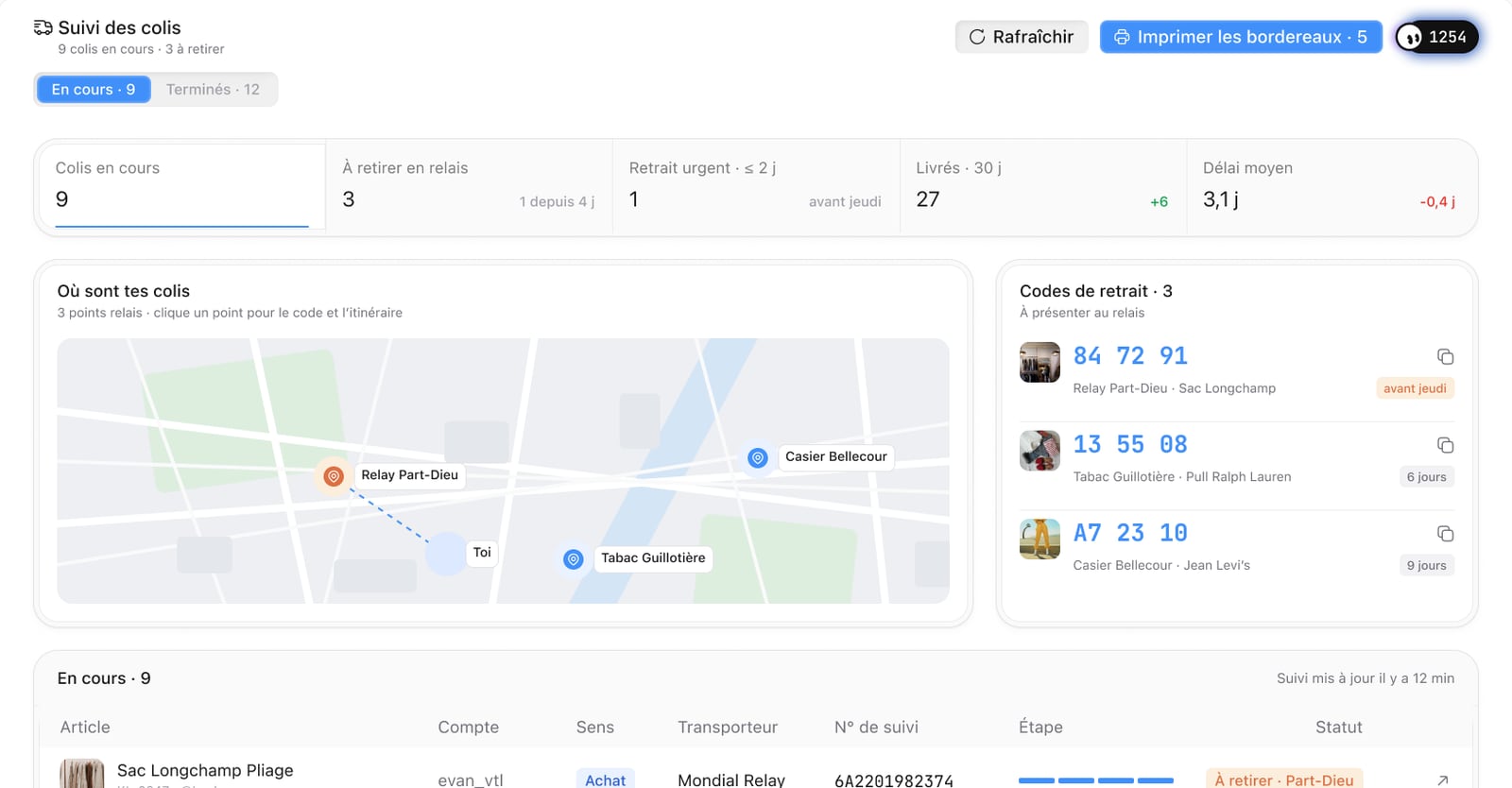Click the Sac Longchamp Pliage article name
Screen dimensions: 1512x788
coord(205,771)
